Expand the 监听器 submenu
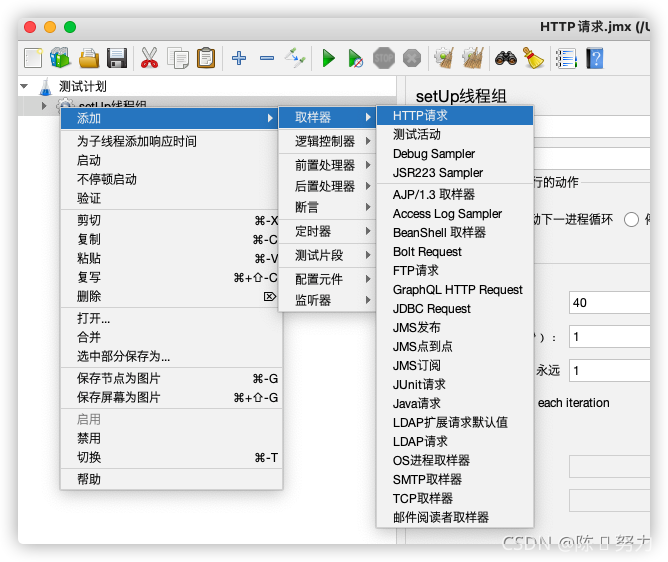Viewport: 668px width, 562px height. click(327, 300)
